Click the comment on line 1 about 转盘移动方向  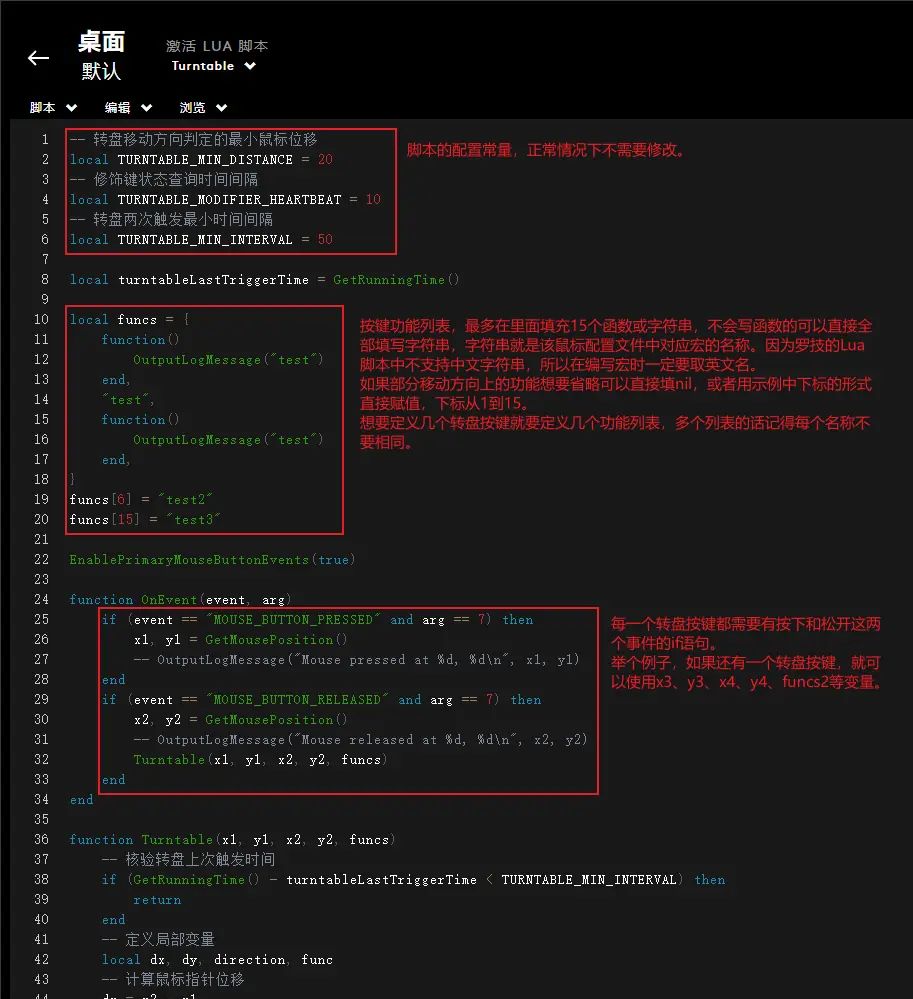[x=193, y=139]
